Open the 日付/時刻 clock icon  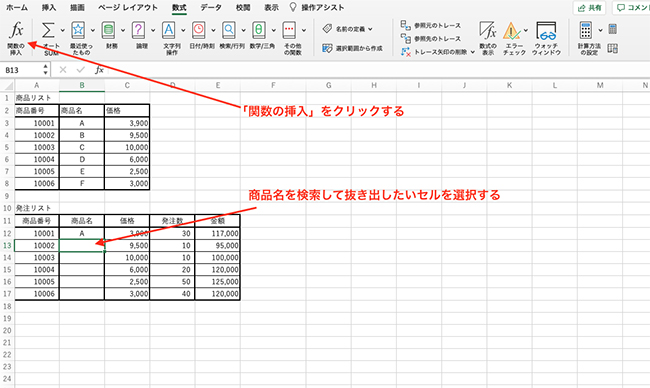point(199,30)
